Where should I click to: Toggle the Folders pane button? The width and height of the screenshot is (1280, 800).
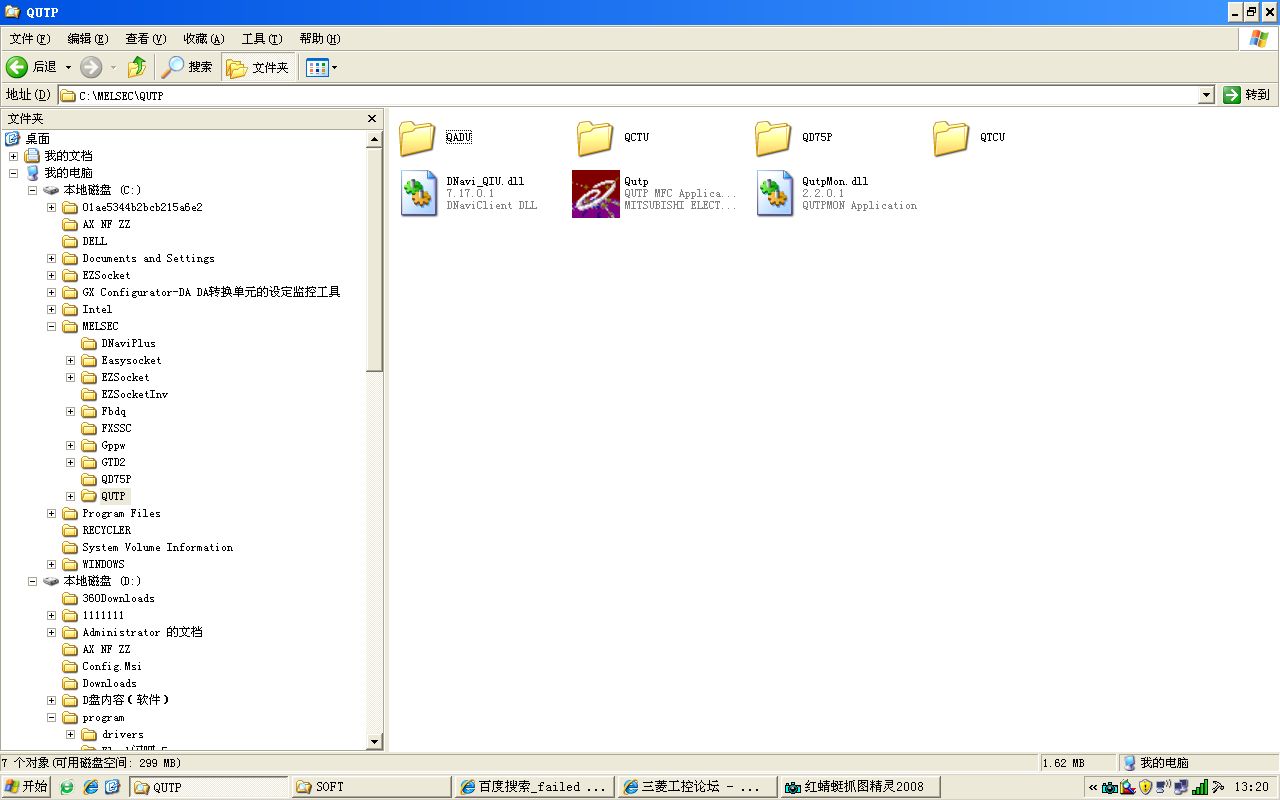258,67
